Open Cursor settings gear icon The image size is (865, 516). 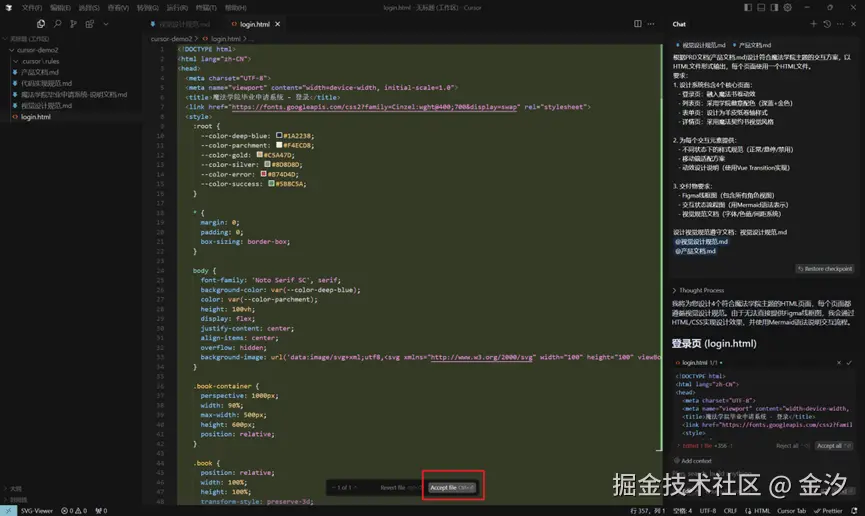[x=788, y=8]
